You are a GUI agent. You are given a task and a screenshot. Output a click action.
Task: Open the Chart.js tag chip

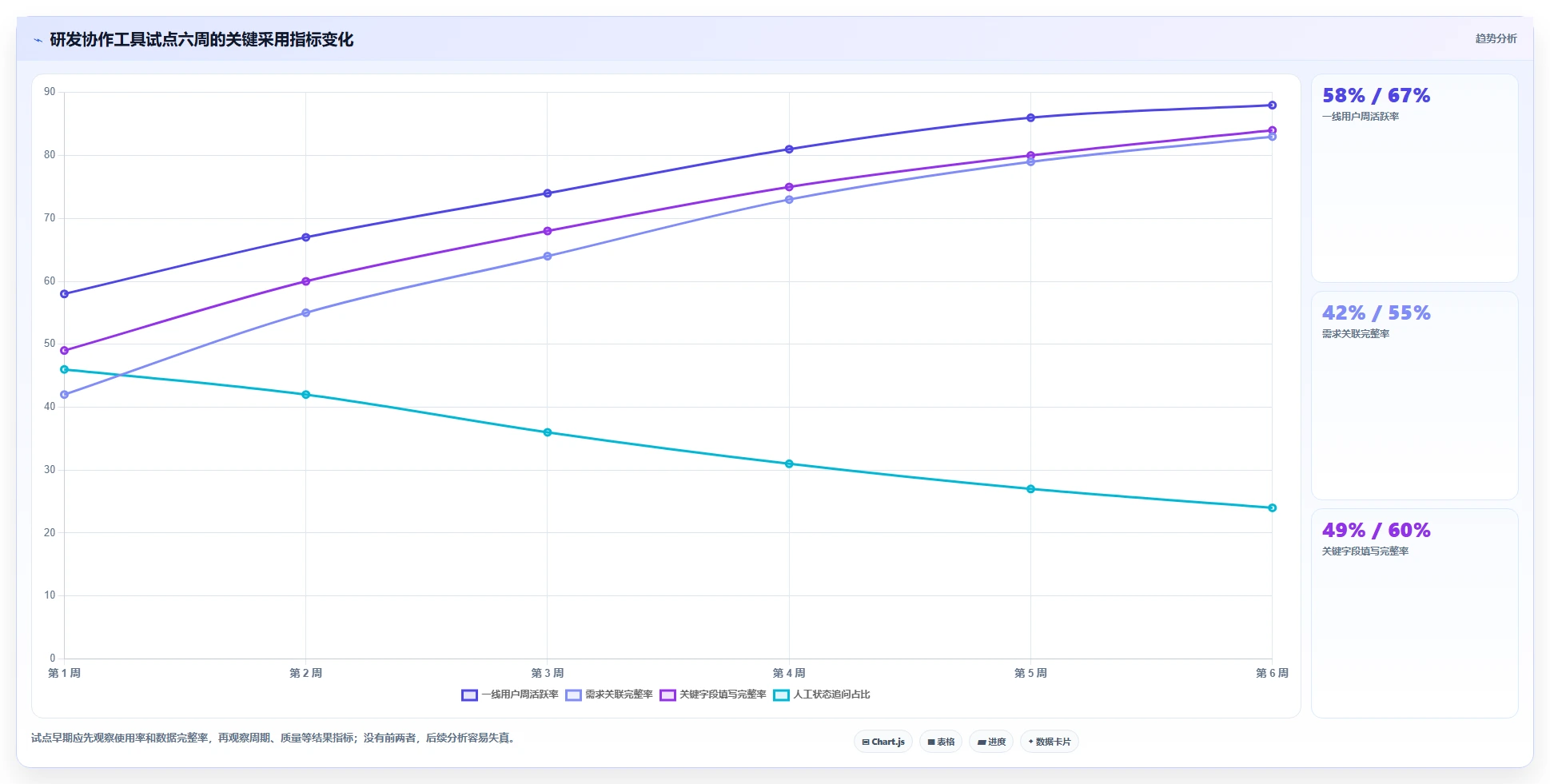[883, 742]
